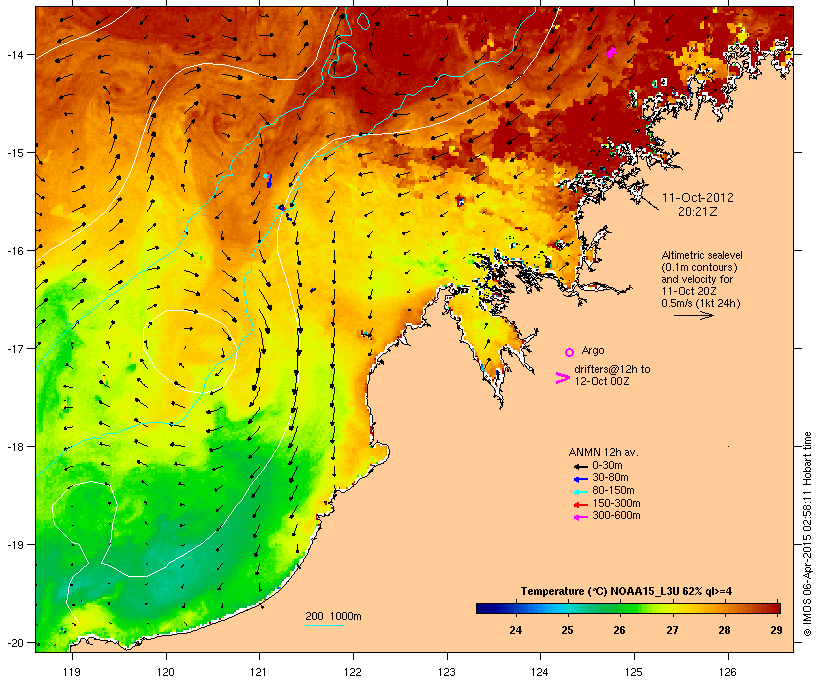This screenshot has height=680, width=820.
Task: Click the 0-30m depth label
Action: pyautogui.click(x=607, y=466)
